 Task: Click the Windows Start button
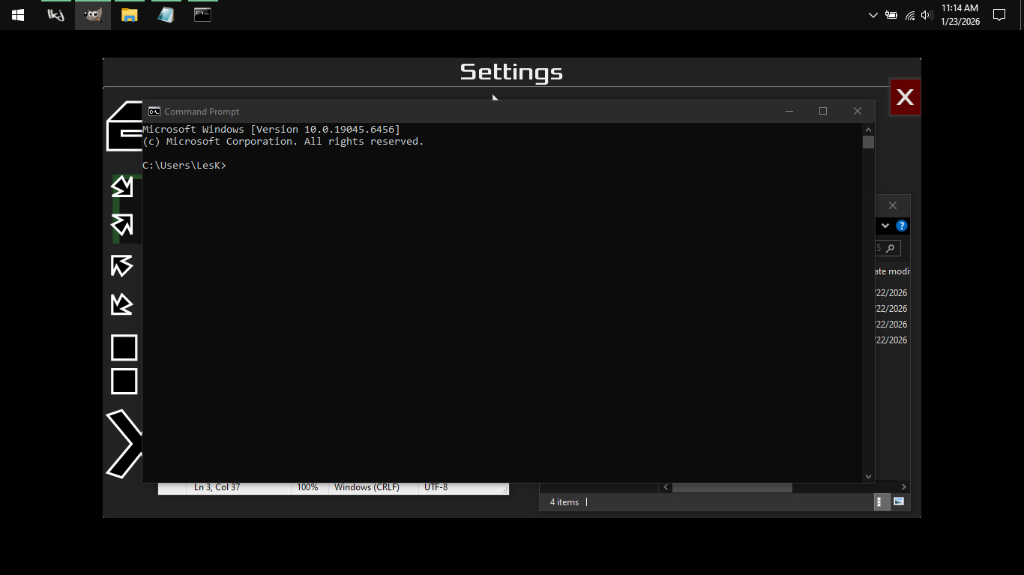pyautogui.click(x=18, y=15)
